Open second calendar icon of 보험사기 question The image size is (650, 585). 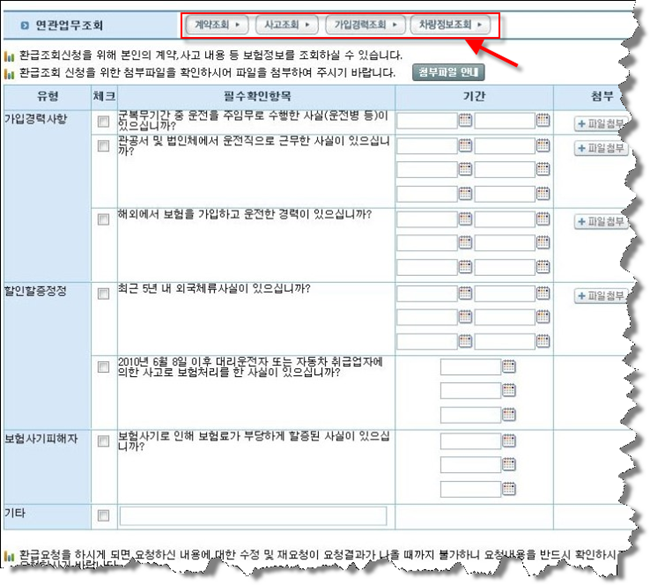509,465
